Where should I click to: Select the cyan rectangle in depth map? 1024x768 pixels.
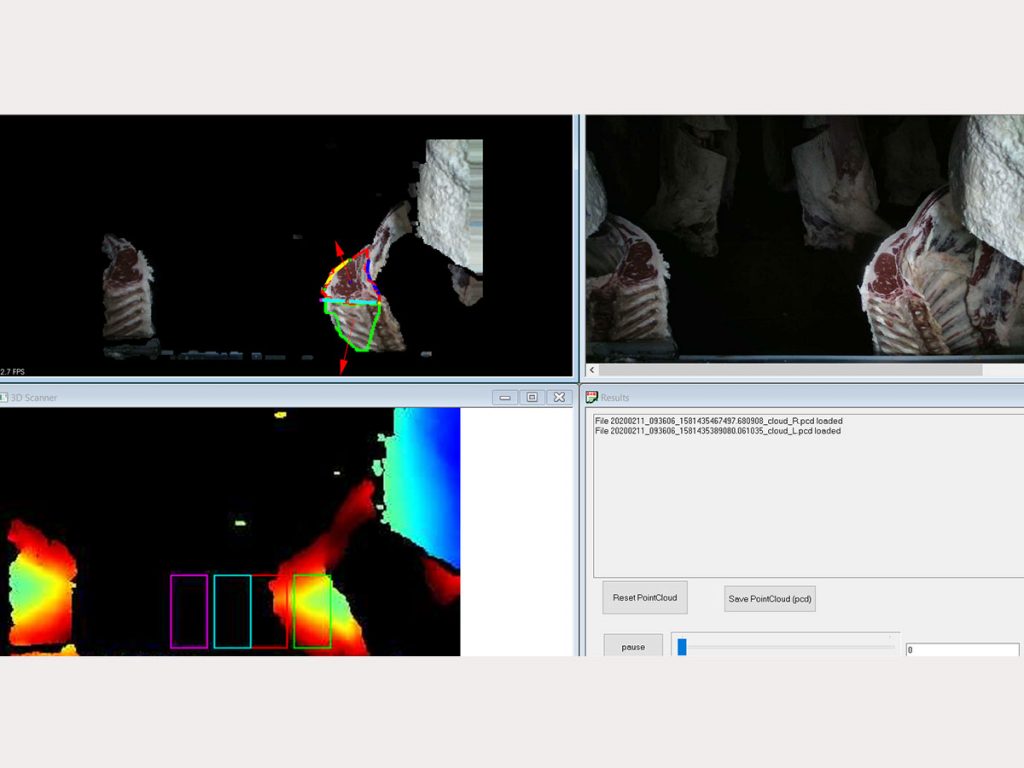click(232, 611)
